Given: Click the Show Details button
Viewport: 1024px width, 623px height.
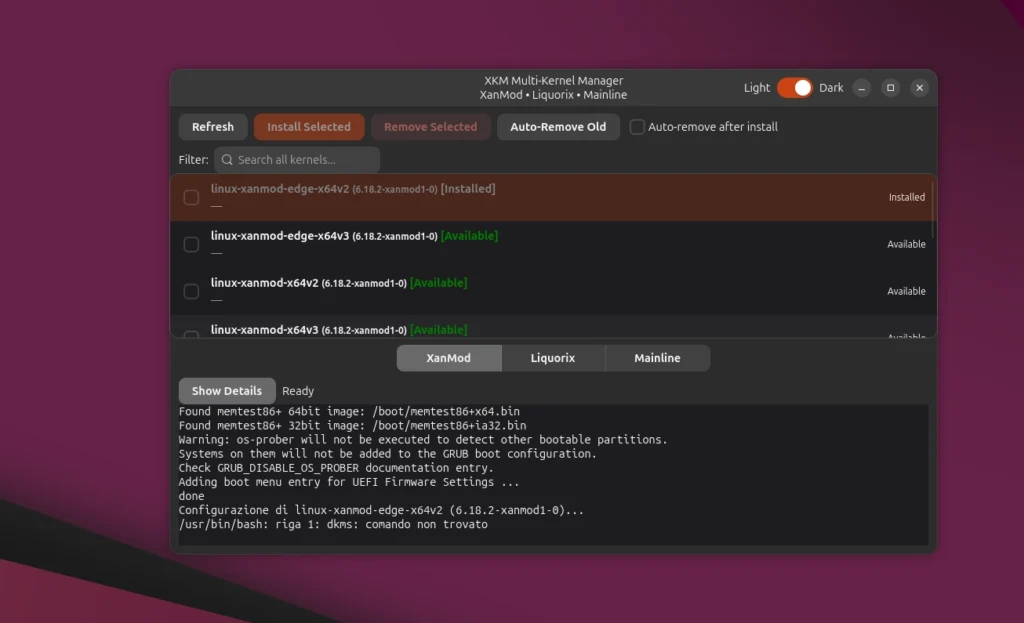Looking at the screenshot, I should click(x=227, y=391).
